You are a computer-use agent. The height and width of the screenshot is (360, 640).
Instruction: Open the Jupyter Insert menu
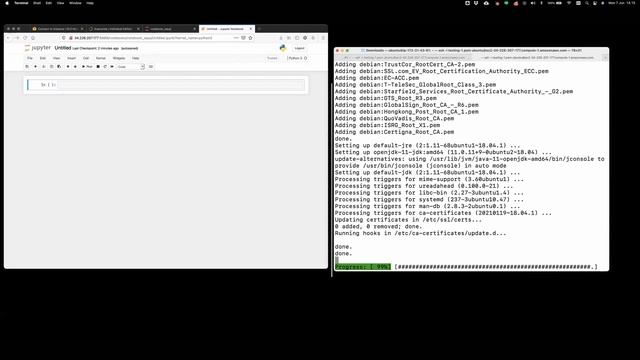71,58
